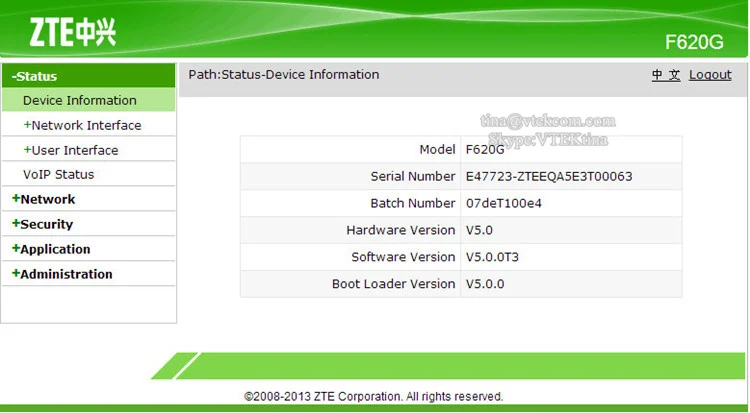The height and width of the screenshot is (413, 750).
Task: Click the Hardware Version label
Action: pos(400,230)
